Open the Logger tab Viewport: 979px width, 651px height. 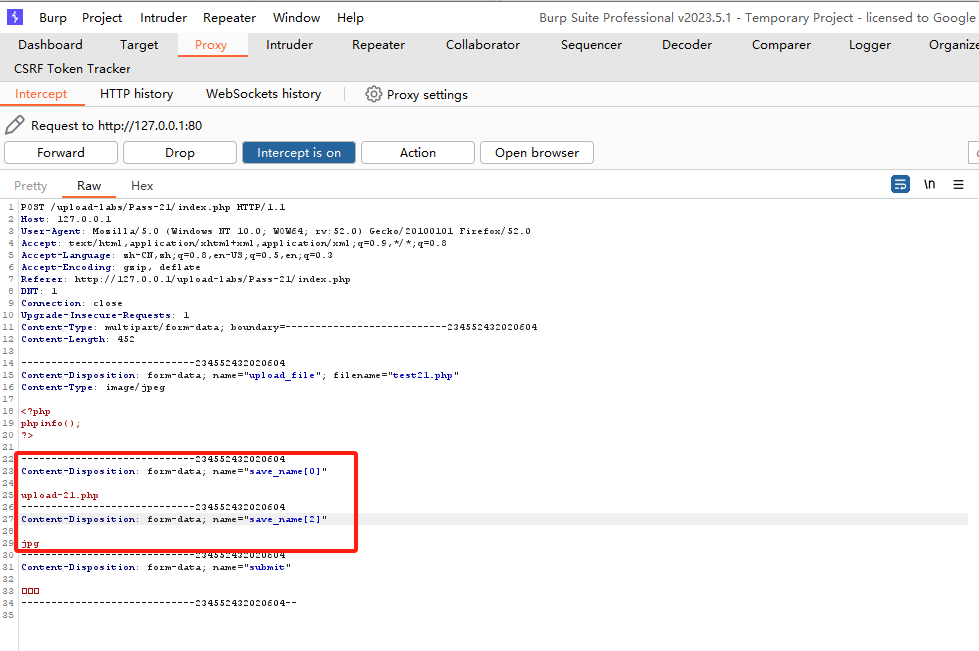(x=870, y=44)
